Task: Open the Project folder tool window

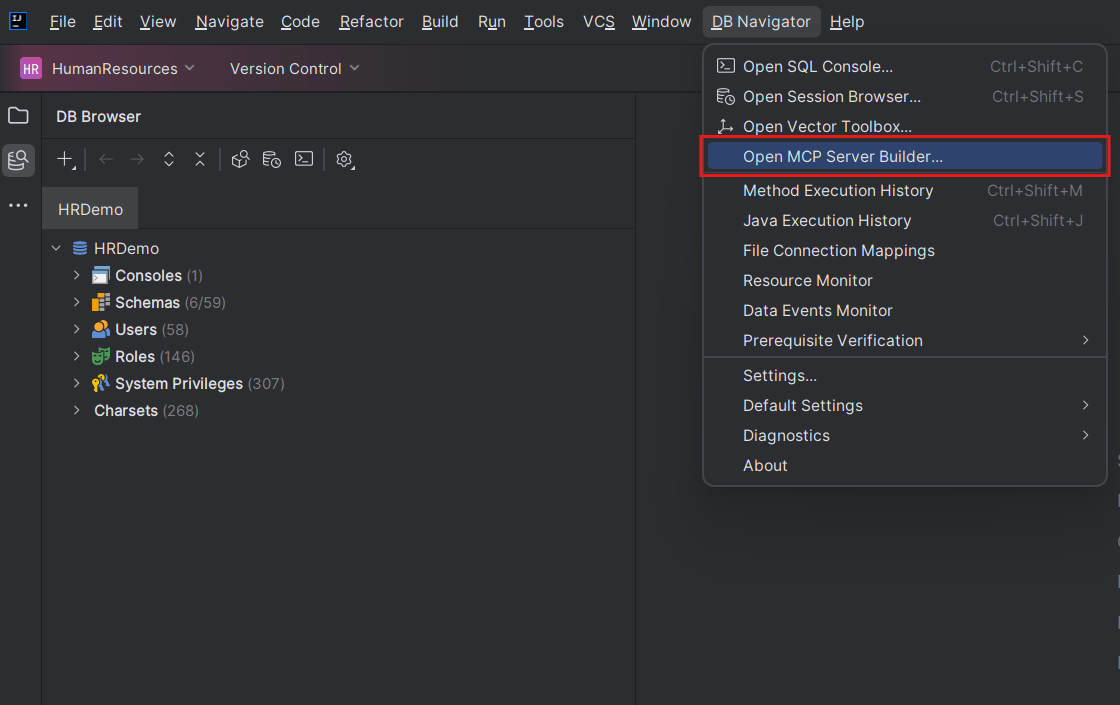Action: [x=18, y=115]
